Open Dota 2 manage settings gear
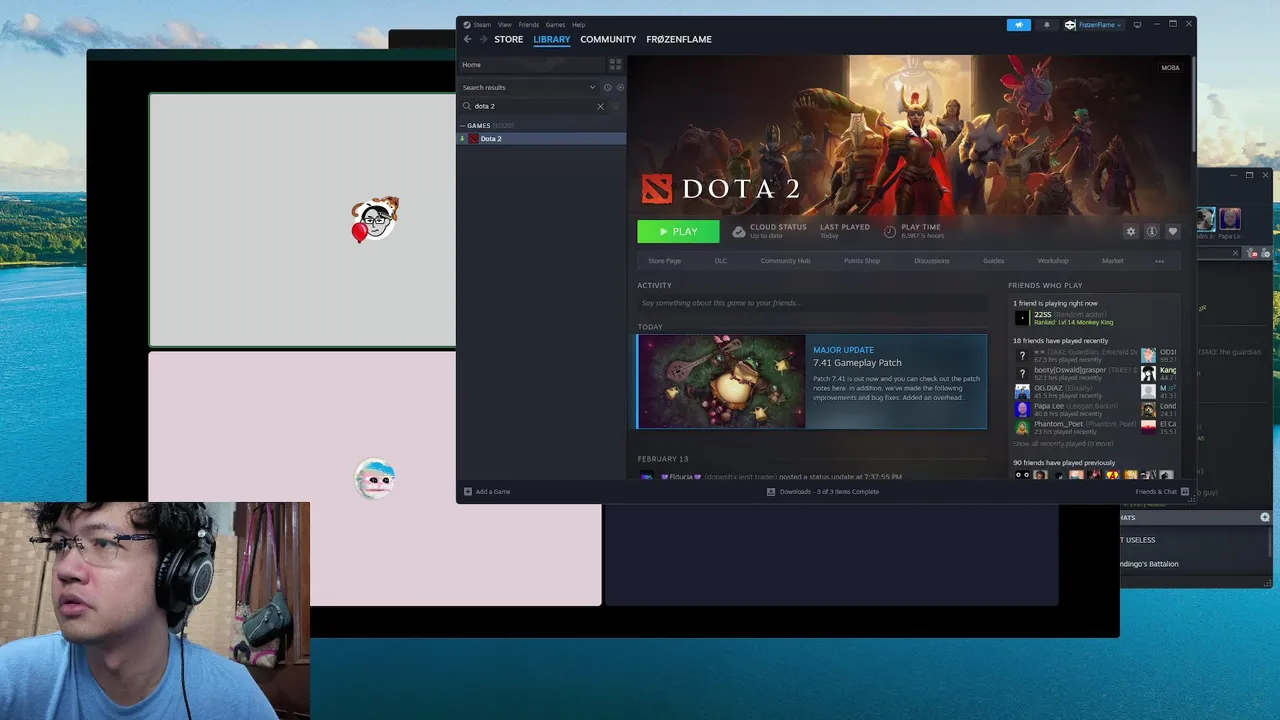This screenshot has height=720, width=1280. click(x=1131, y=231)
